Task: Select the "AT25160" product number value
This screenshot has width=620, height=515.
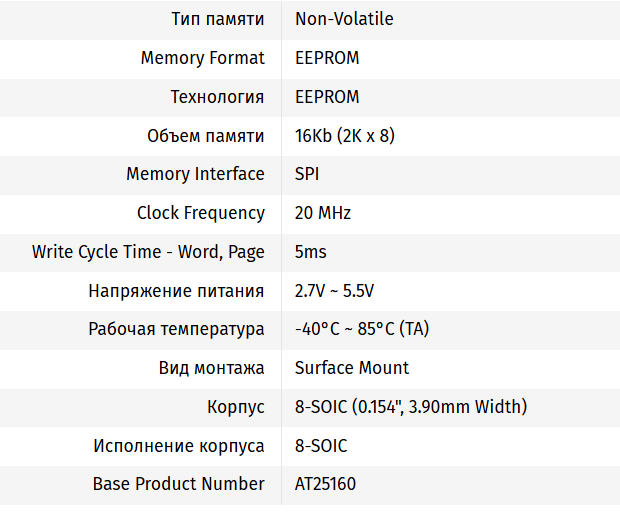Action: (x=325, y=484)
